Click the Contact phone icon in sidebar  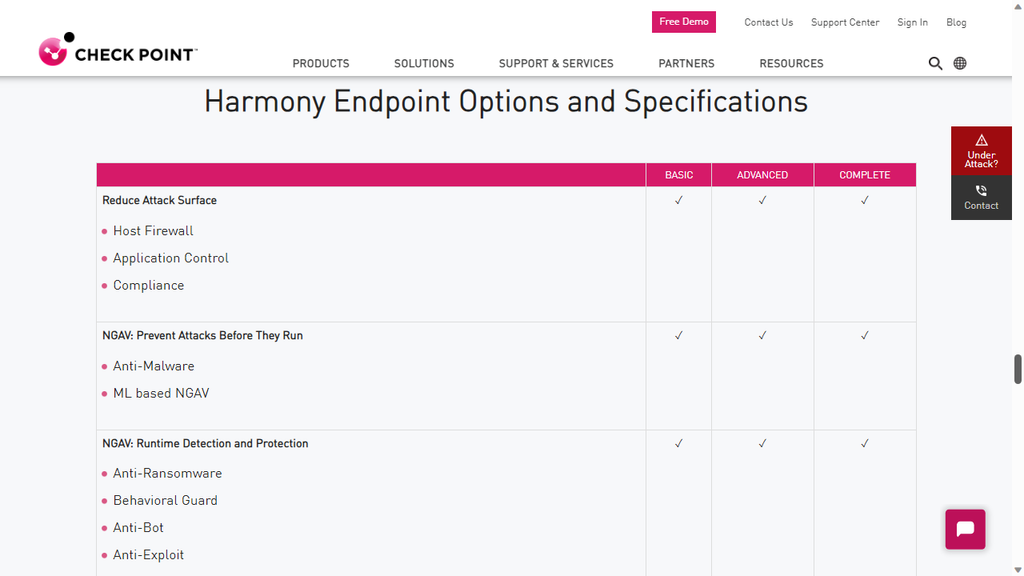[981, 189]
